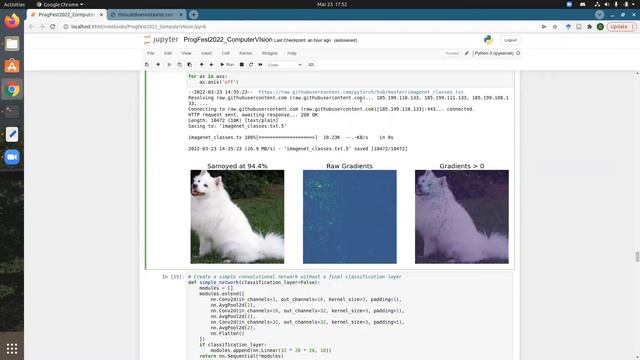Open Ubuntu Software from the dock
This screenshot has height=360, width=640.
point(12,66)
